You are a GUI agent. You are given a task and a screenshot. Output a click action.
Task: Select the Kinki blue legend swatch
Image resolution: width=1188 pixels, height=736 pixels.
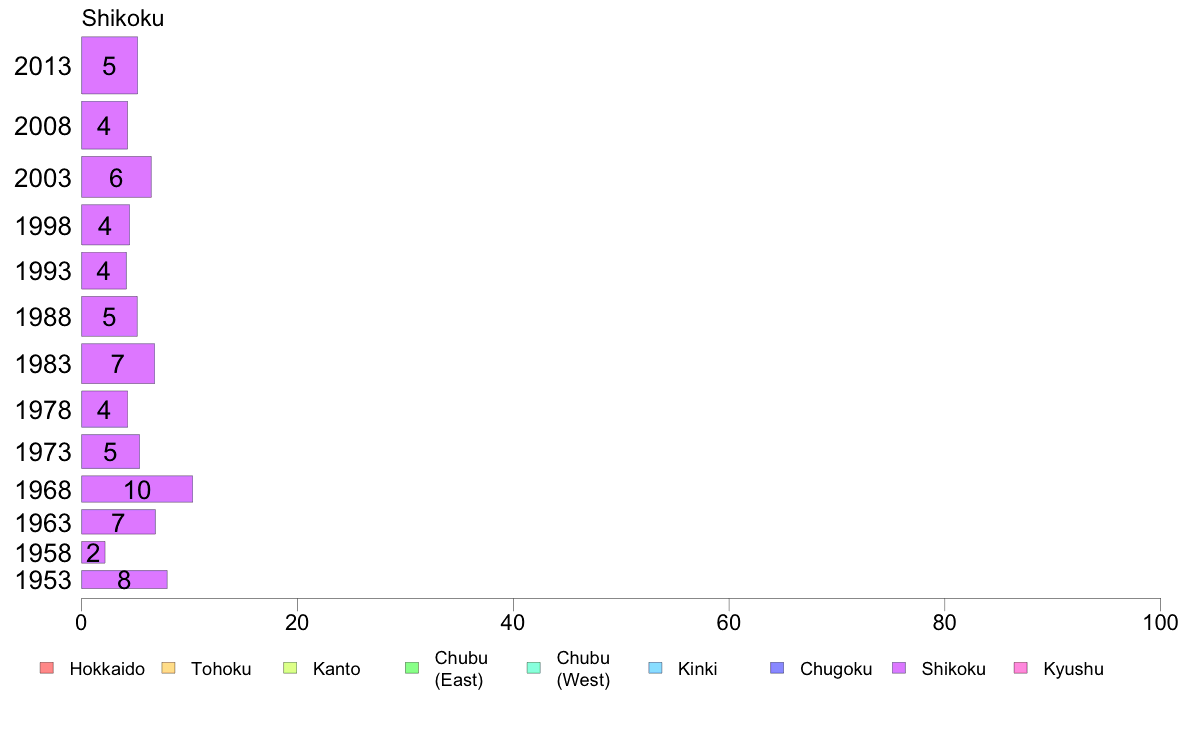click(x=655, y=668)
